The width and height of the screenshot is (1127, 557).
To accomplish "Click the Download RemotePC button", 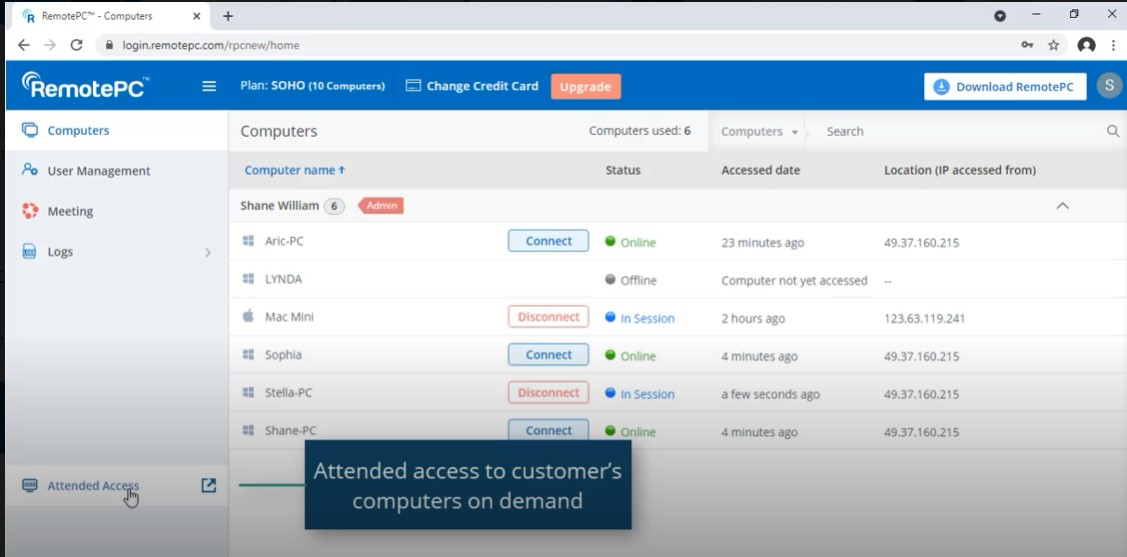I will click(1005, 86).
